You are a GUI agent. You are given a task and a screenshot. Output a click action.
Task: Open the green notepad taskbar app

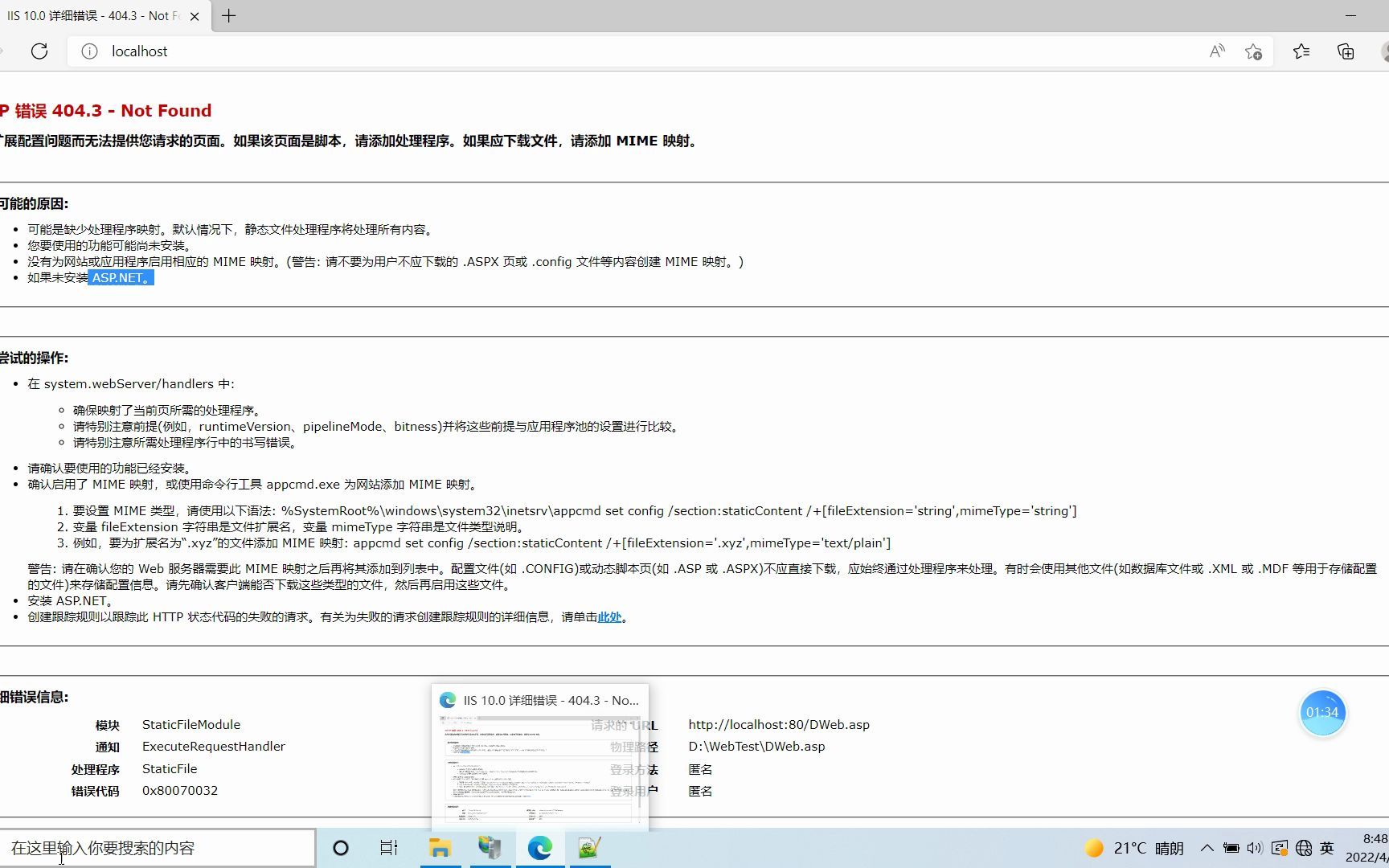coord(590,848)
